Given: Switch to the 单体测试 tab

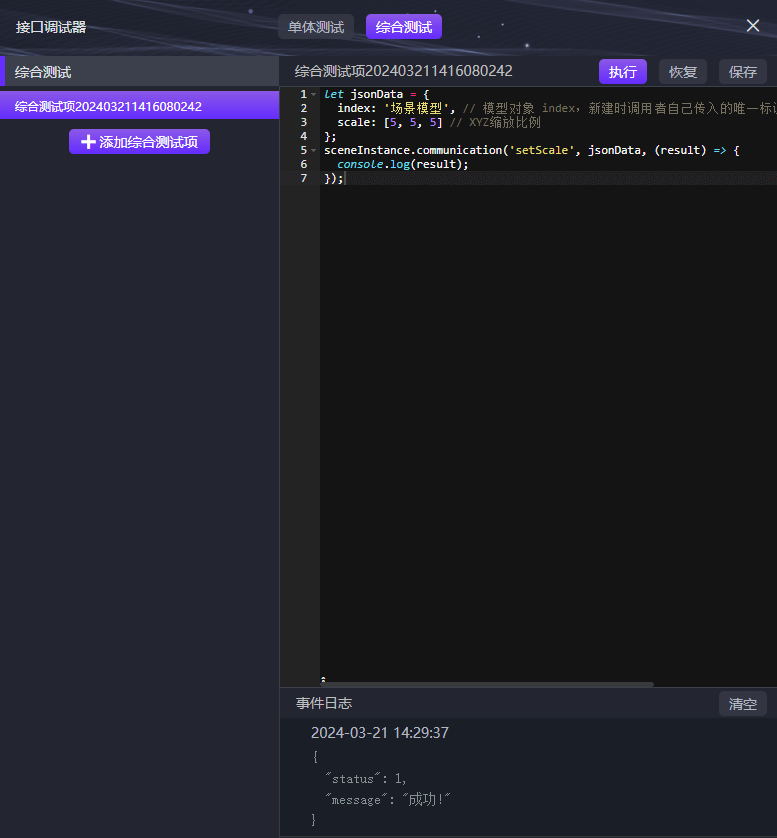Looking at the screenshot, I should [316, 27].
